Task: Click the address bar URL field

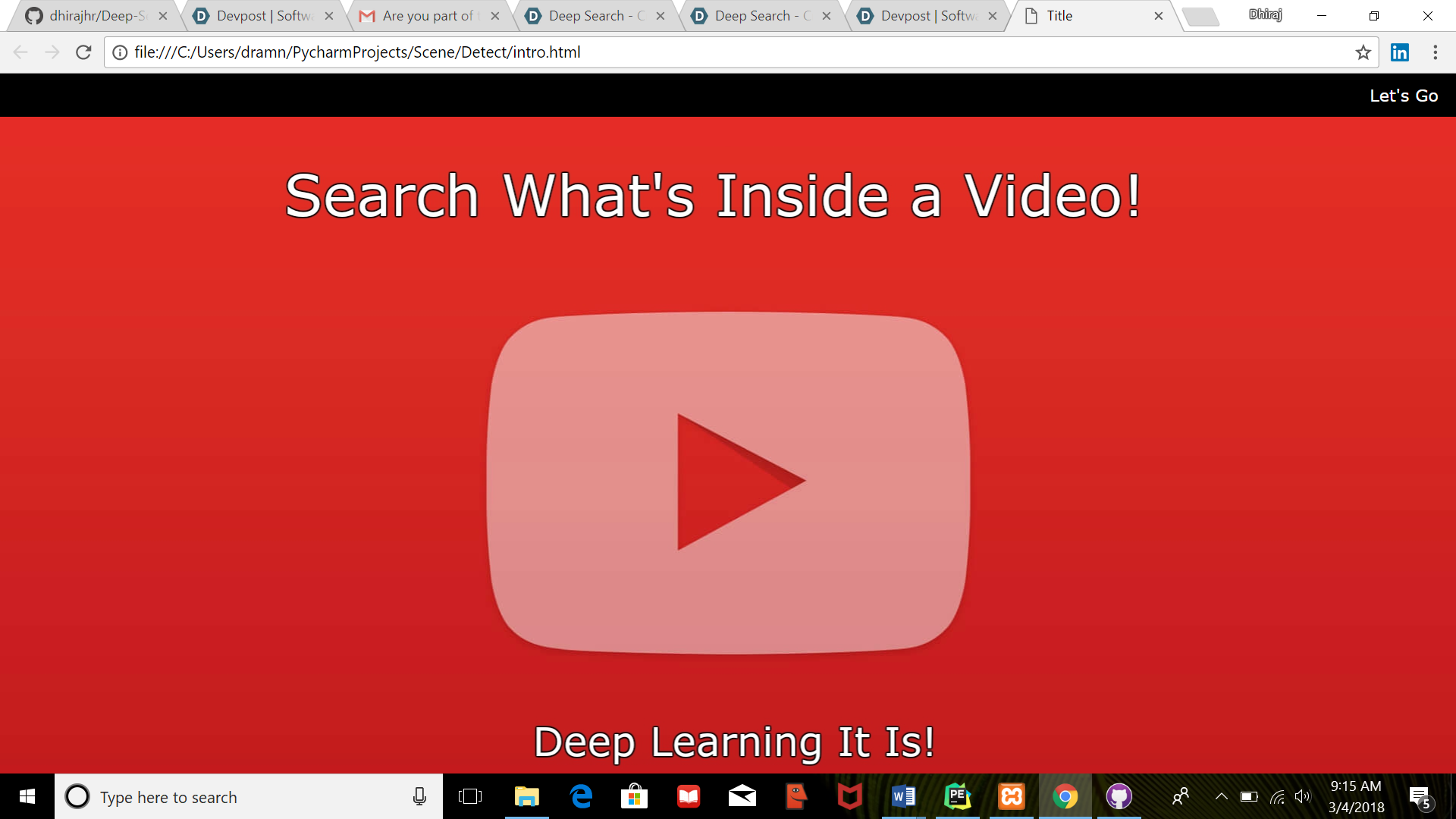Action: (682, 52)
